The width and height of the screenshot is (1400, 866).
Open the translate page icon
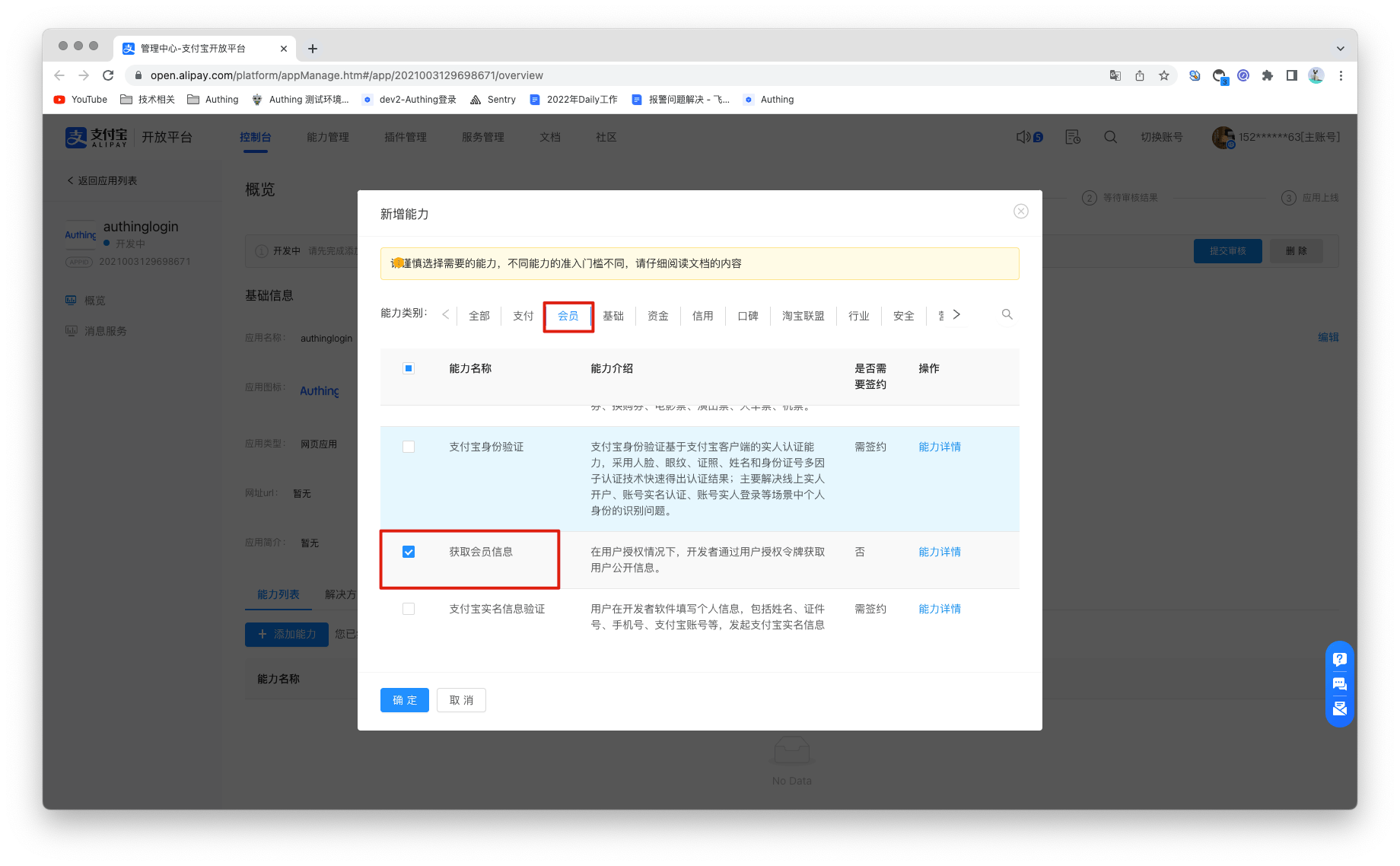tap(1115, 75)
